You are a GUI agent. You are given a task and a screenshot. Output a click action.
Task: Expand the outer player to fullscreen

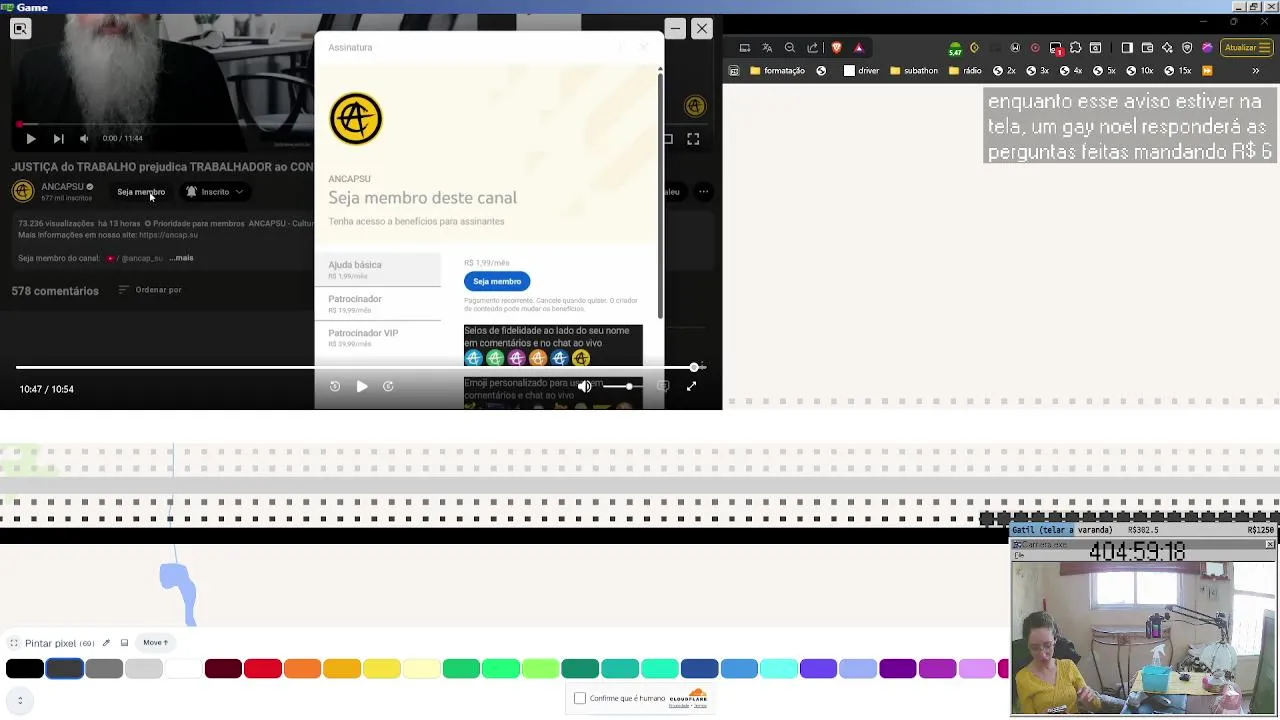point(691,386)
